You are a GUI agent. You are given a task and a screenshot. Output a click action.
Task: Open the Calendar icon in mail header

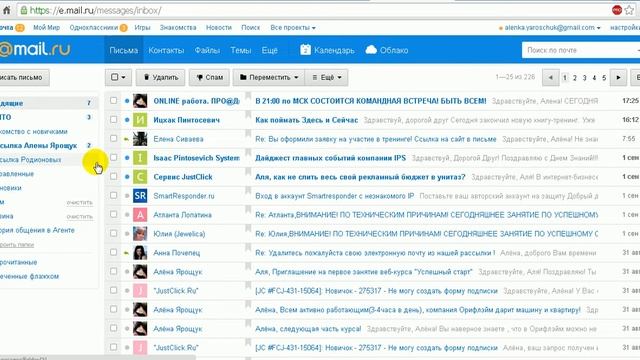[x=305, y=50]
